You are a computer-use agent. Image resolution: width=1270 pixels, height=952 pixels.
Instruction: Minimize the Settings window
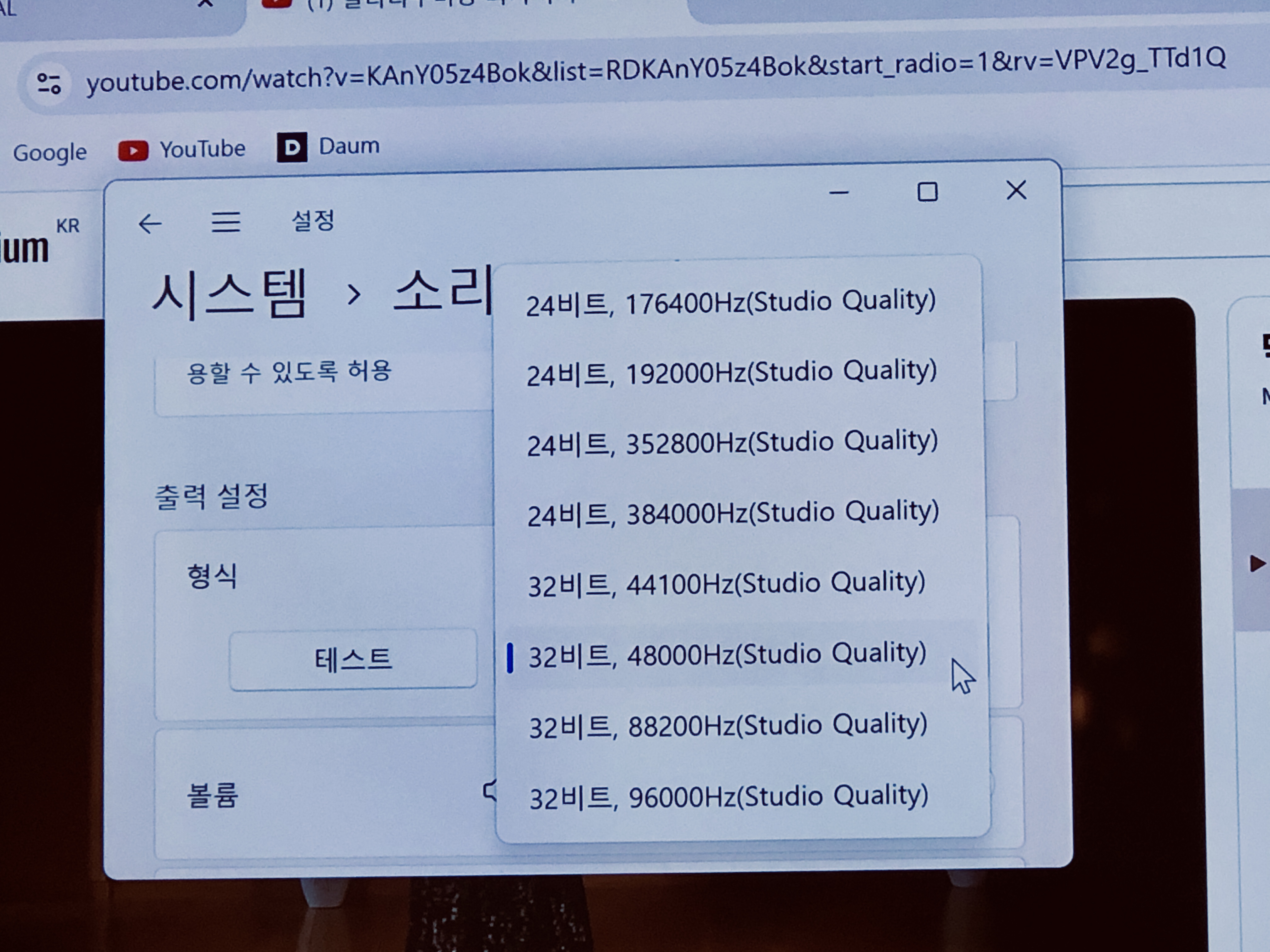point(839,193)
